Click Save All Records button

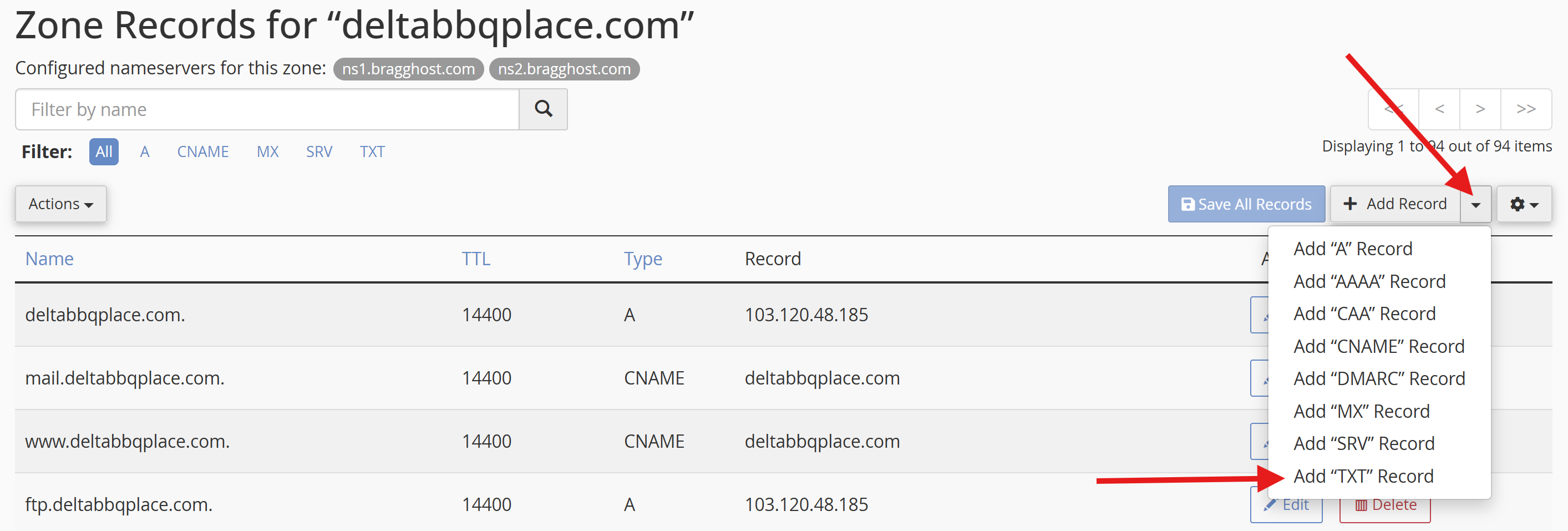coord(1245,204)
